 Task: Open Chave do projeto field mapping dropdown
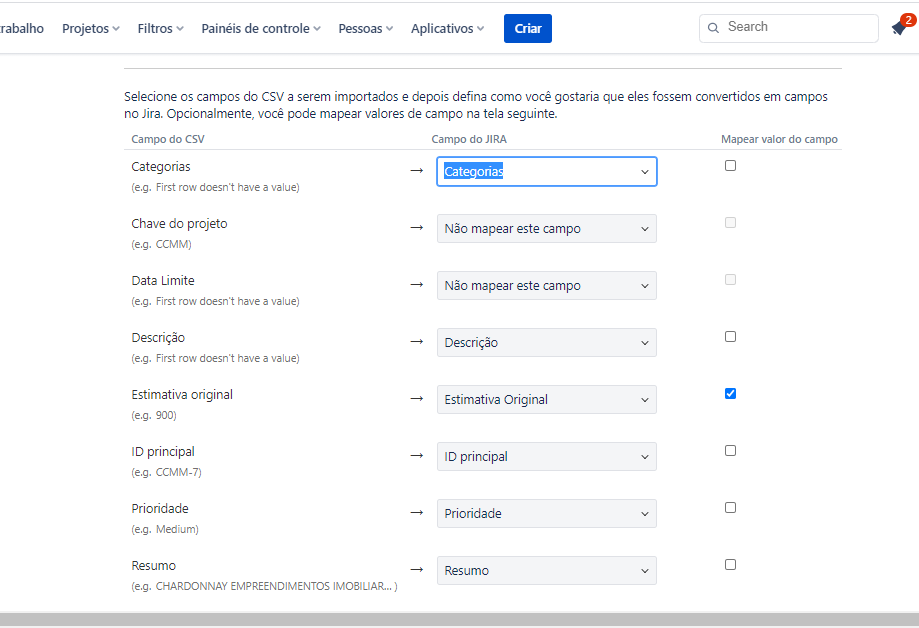[547, 229]
